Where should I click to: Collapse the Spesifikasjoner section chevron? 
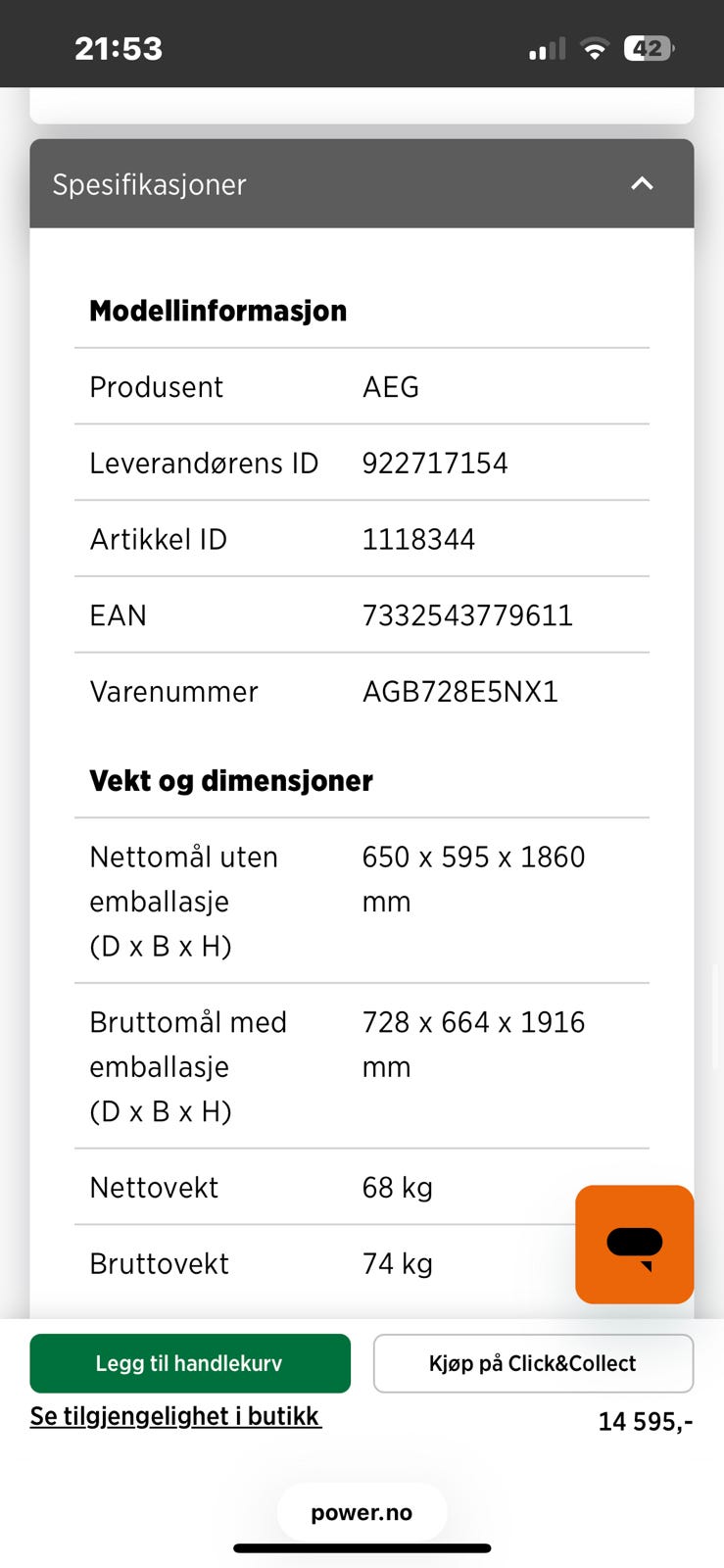click(642, 183)
